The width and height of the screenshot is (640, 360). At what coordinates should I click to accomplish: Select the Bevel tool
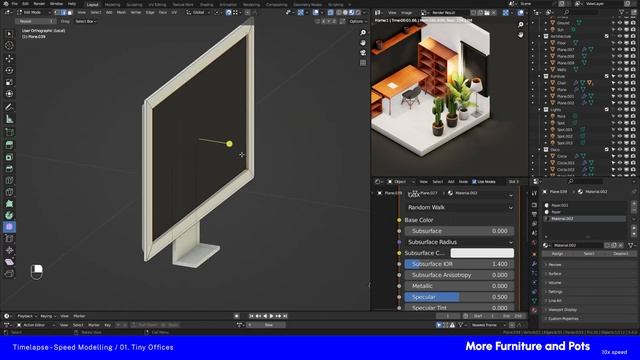(x=9, y=169)
